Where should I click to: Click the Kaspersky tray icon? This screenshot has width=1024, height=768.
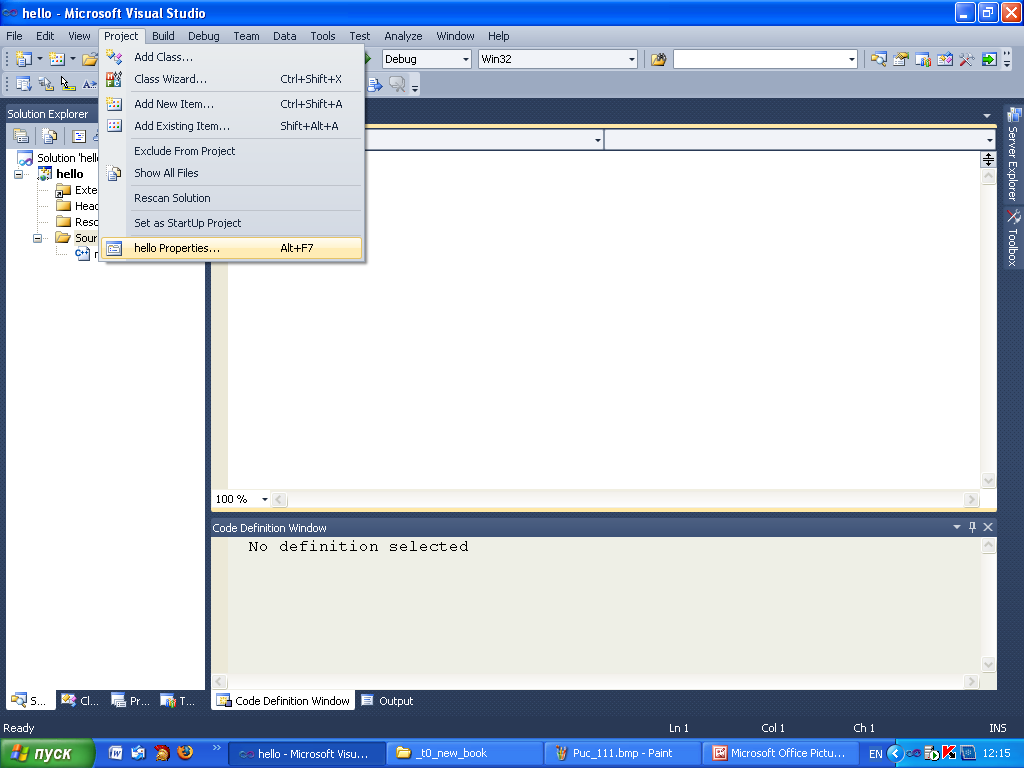950,753
